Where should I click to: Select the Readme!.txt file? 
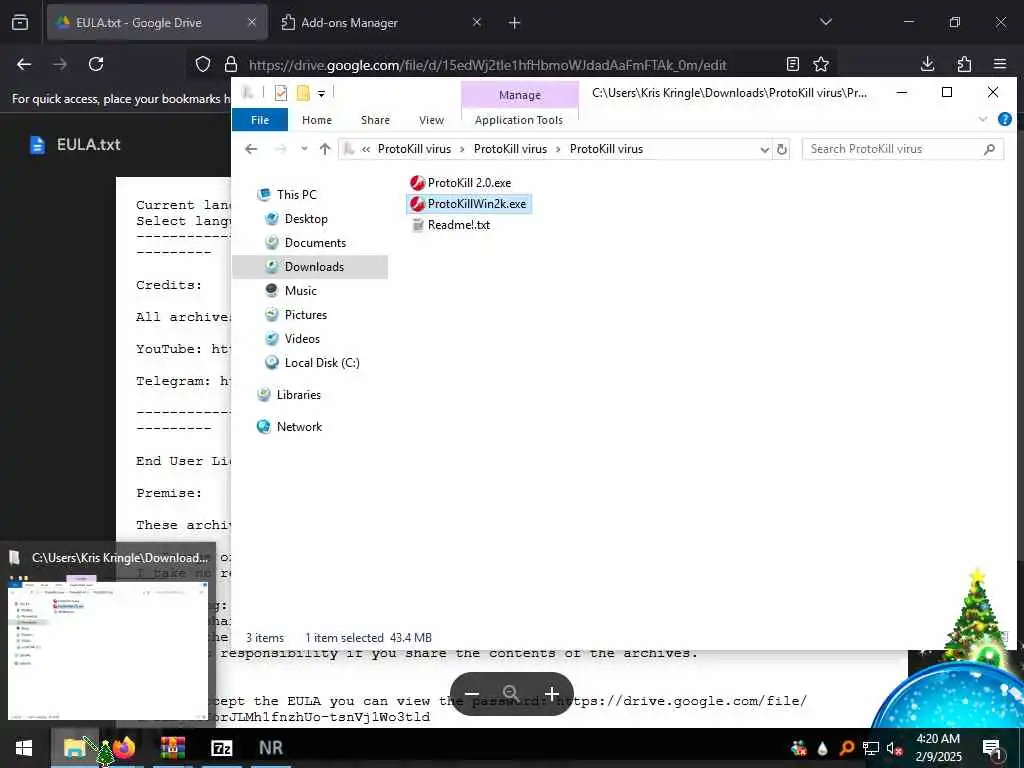point(451,225)
